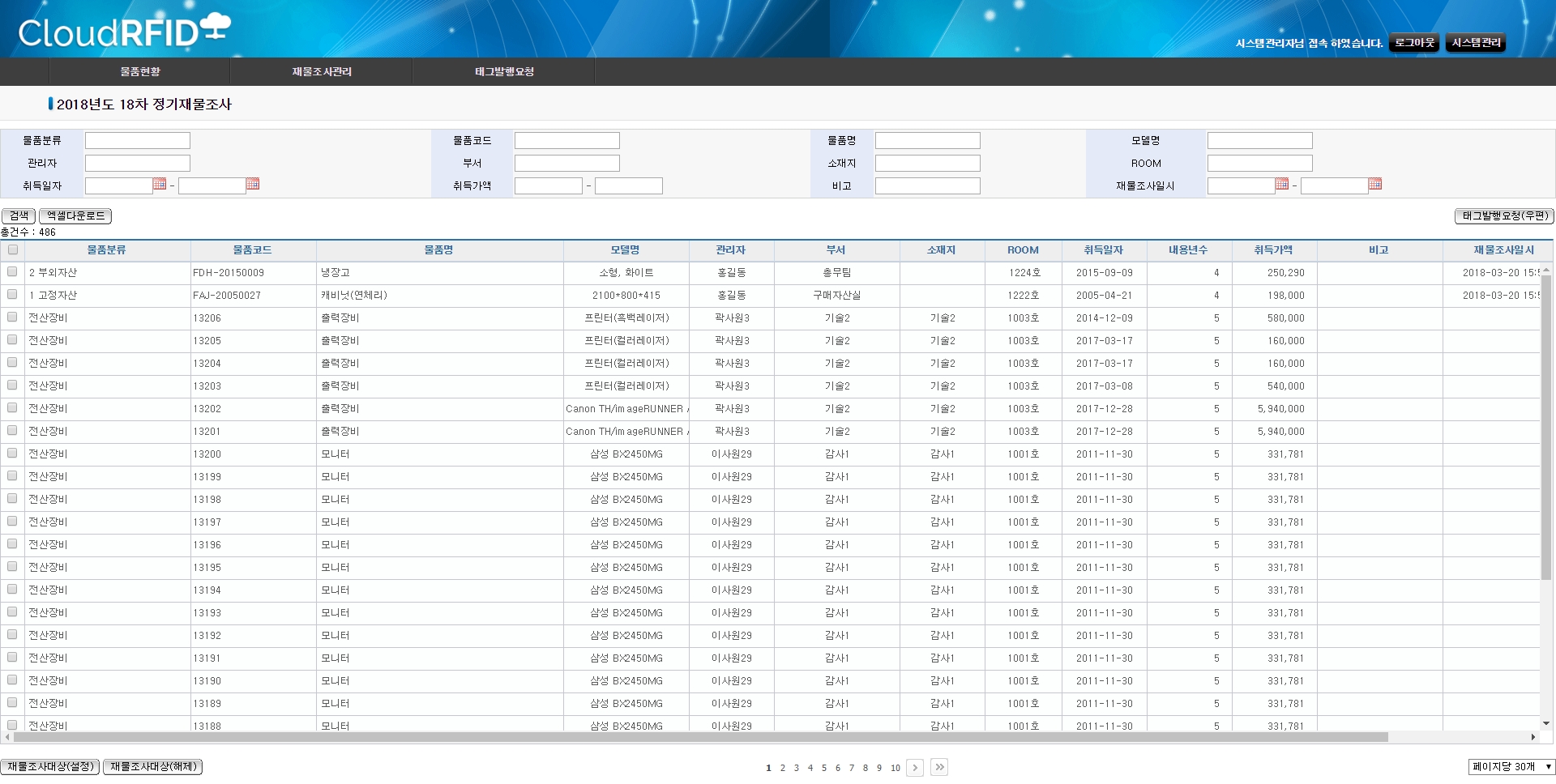Screen dimensions: 1556x784
Task: Select checkbox for item code 13206
Action: (12, 317)
